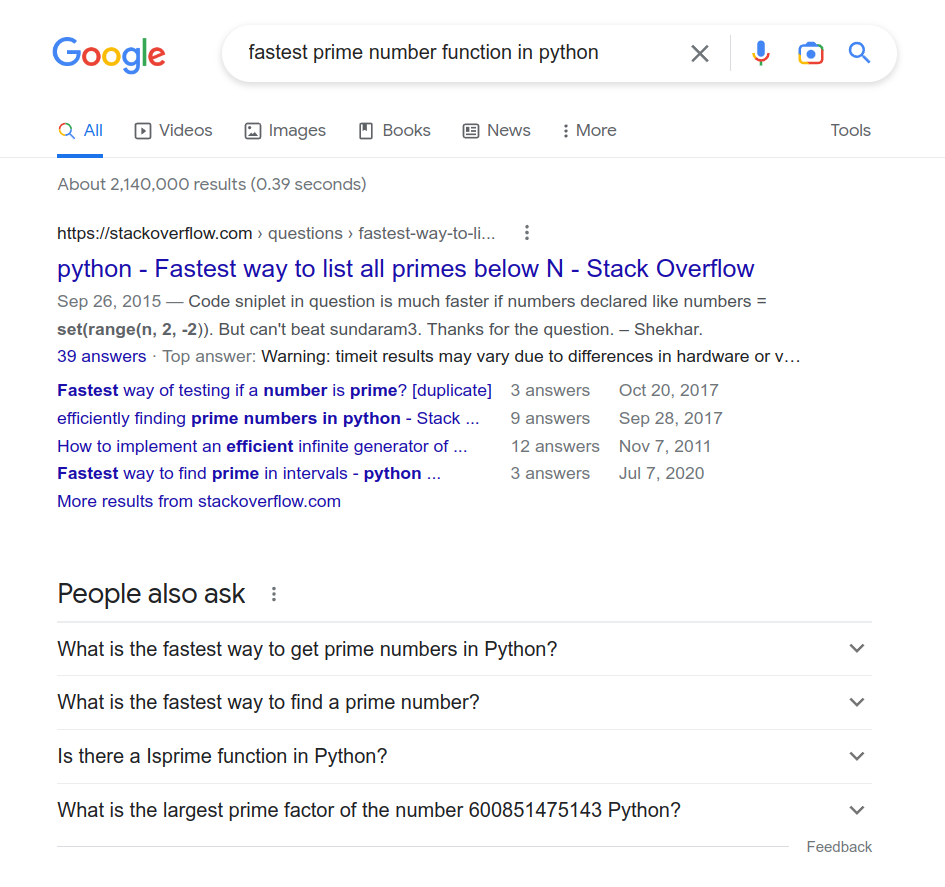Screen dimensions: 945x887
Task: Clear the search box with X icon
Action: (699, 54)
